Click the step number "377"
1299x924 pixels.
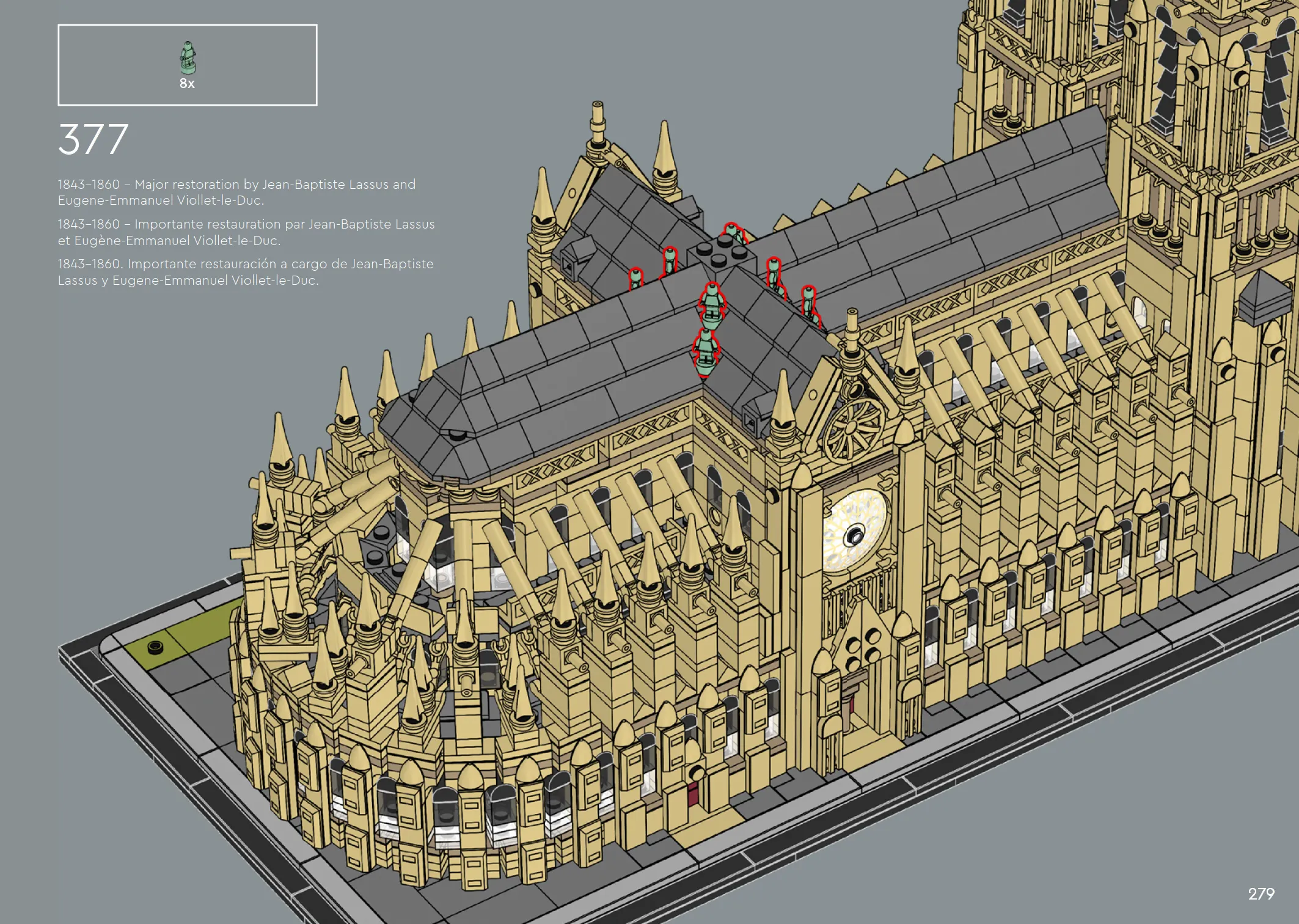[93, 139]
